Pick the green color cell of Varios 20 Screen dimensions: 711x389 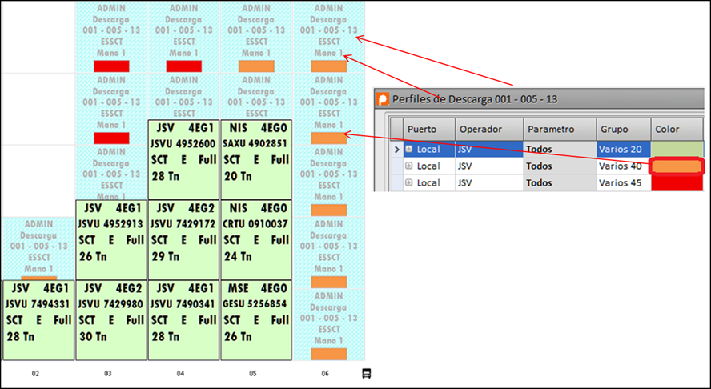(677, 149)
